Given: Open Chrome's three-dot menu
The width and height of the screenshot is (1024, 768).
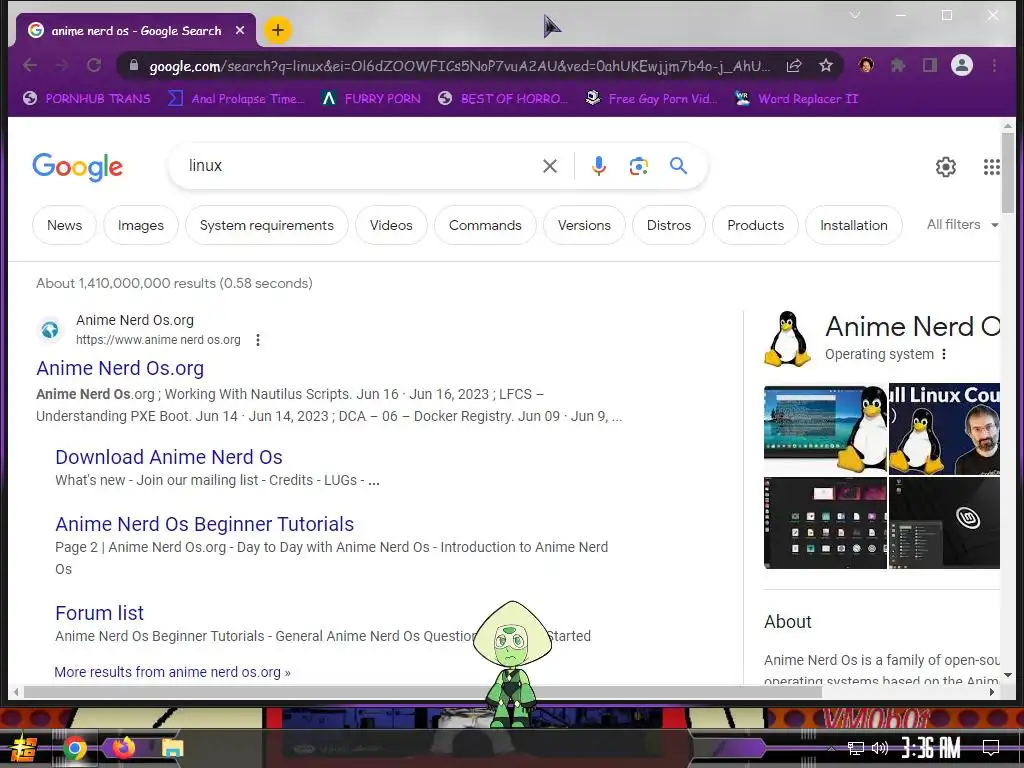Looking at the screenshot, I should click(x=994, y=65).
